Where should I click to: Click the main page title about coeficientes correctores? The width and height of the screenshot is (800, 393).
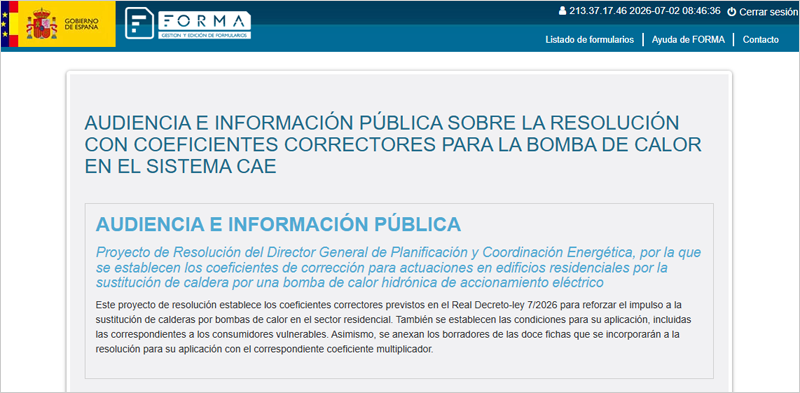coord(393,144)
